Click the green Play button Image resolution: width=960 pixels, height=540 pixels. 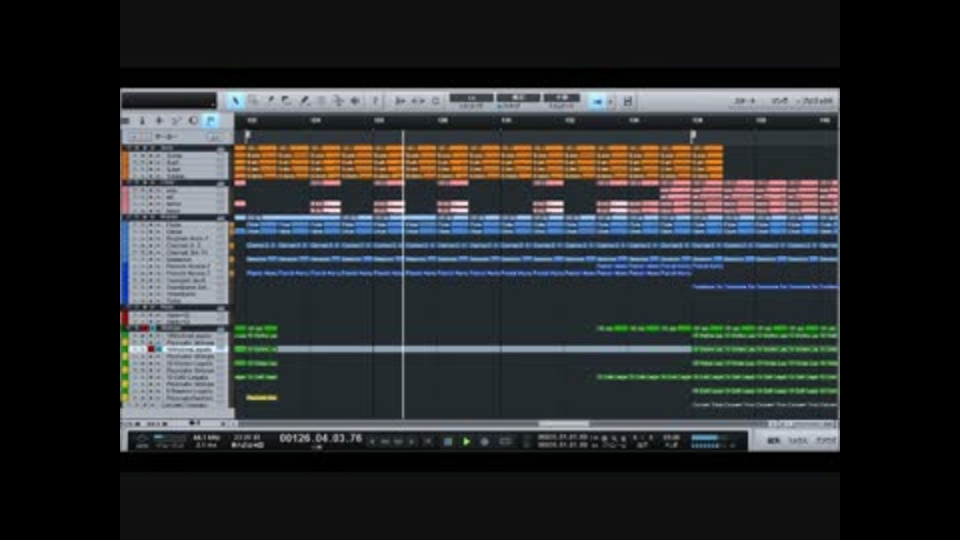[x=467, y=441]
